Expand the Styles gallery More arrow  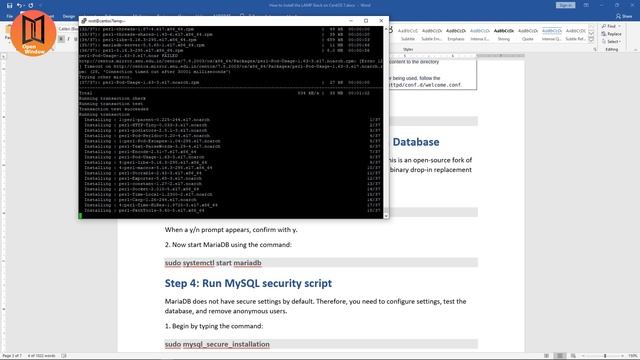coord(591,39)
